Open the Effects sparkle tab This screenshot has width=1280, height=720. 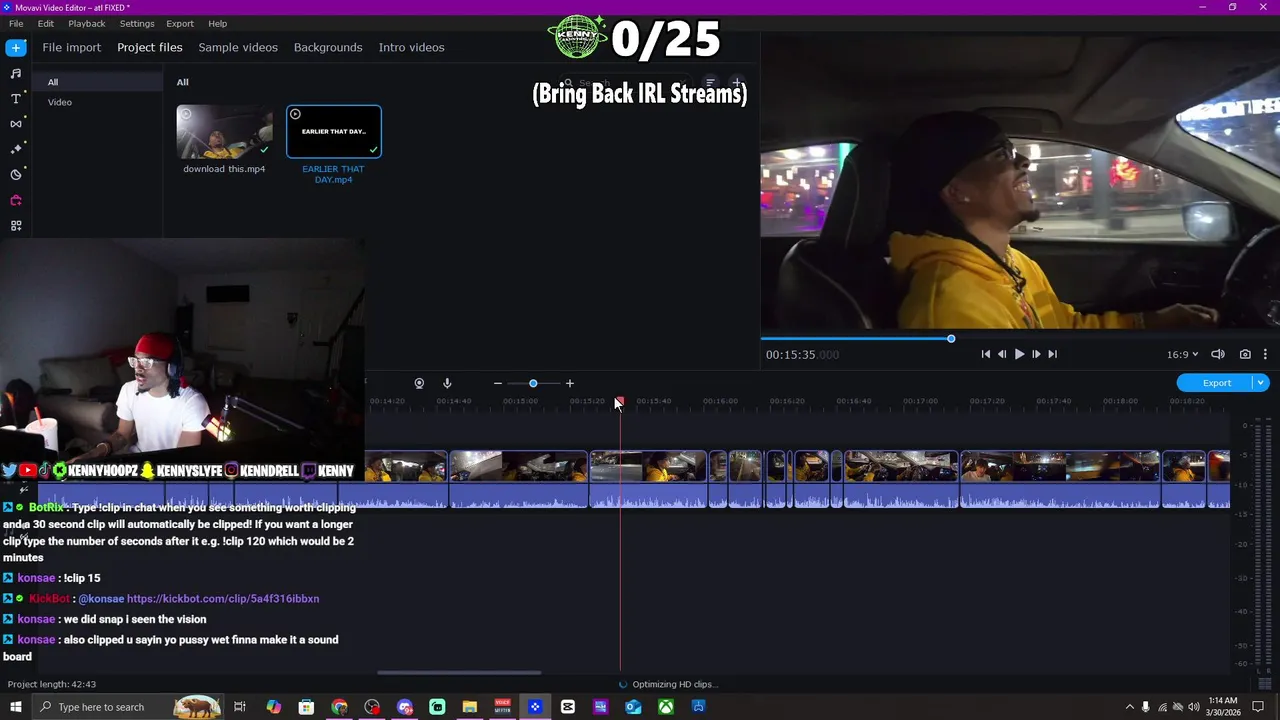click(16, 149)
